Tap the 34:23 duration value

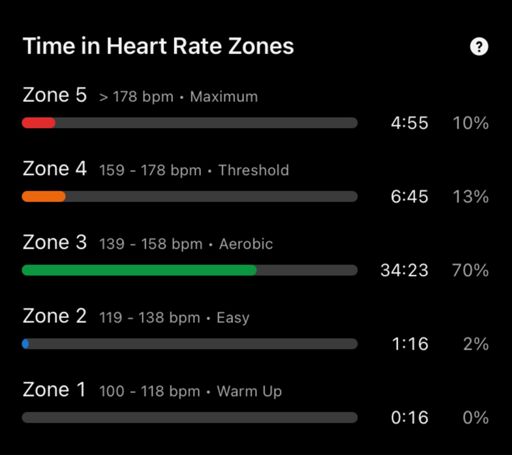tap(404, 270)
